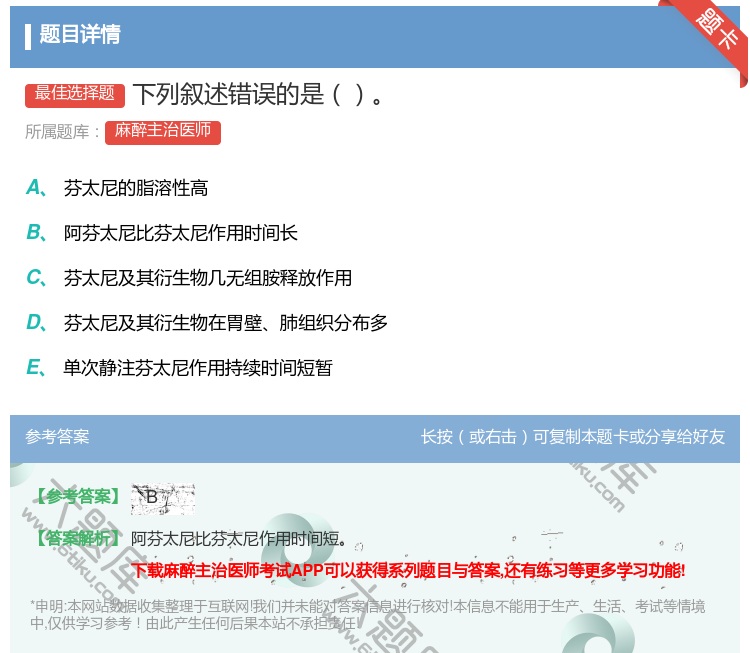Screen dimensions: 750x653
Task: Click the green 【答案解析】 label
Action: pos(76,540)
